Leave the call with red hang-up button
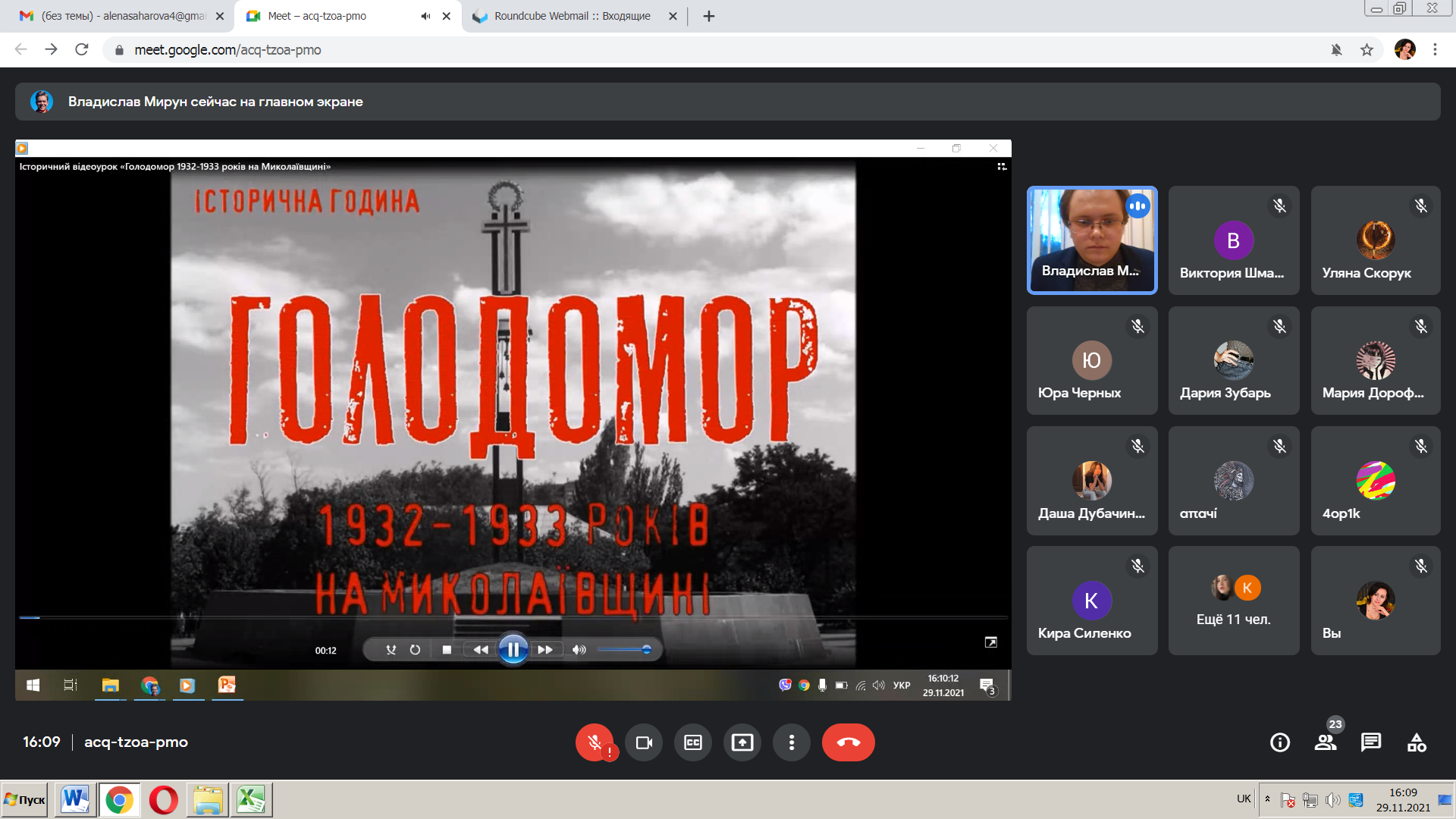The image size is (1456, 819). (848, 742)
